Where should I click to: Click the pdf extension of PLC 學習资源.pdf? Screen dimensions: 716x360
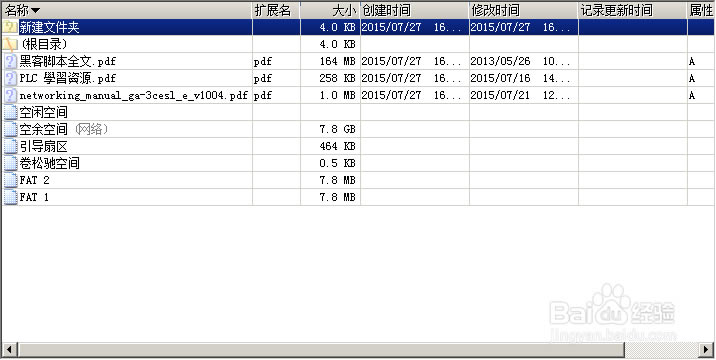point(263,79)
